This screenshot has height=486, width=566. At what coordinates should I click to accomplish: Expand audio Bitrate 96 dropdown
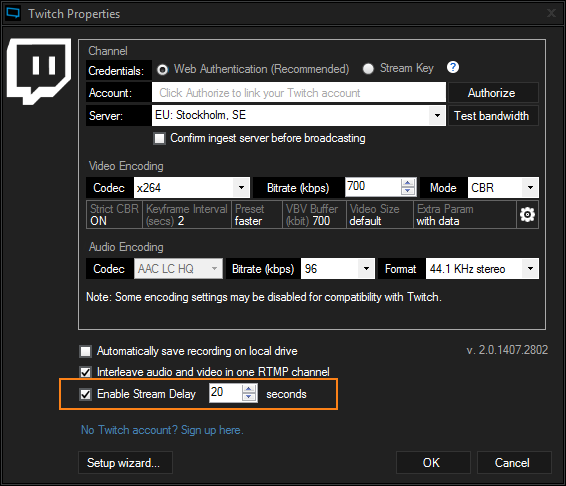pos(366,269)
